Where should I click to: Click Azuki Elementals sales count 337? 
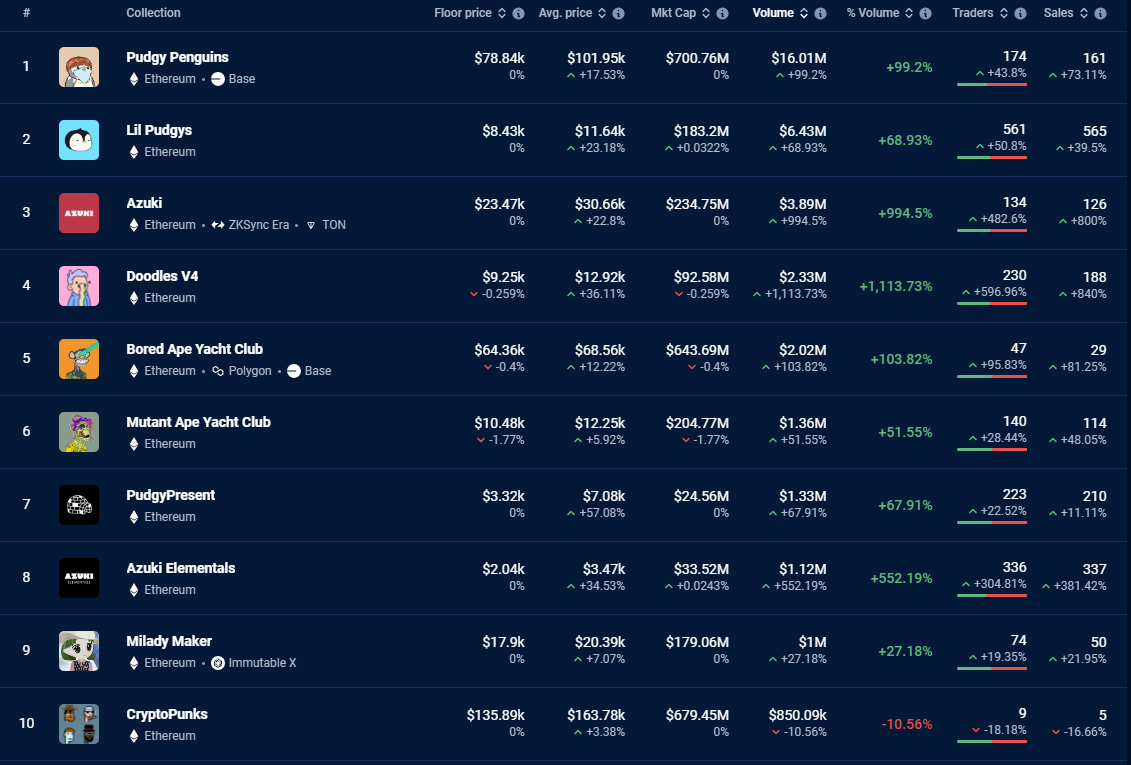coord(1094,570)
